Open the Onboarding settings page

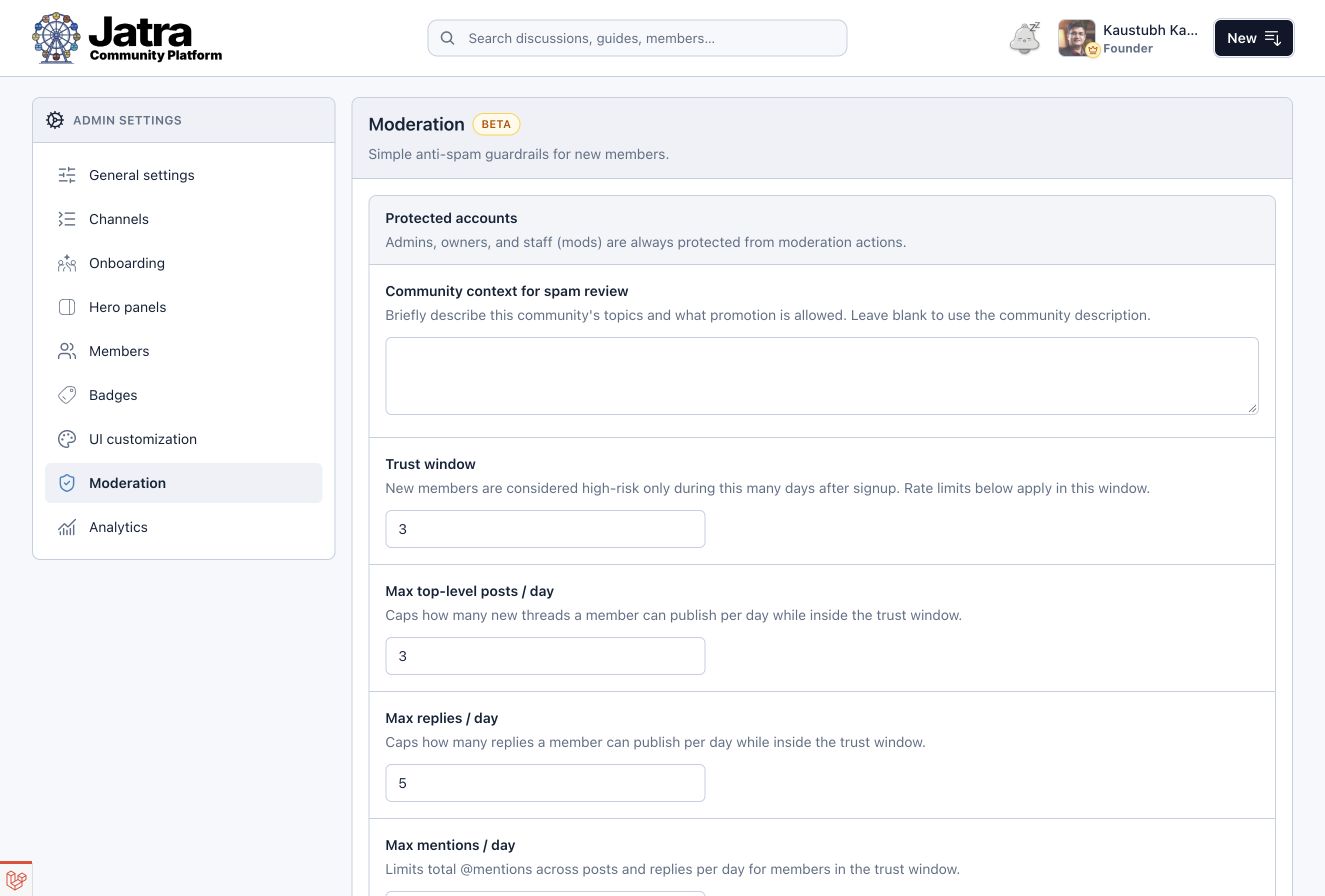184,263
